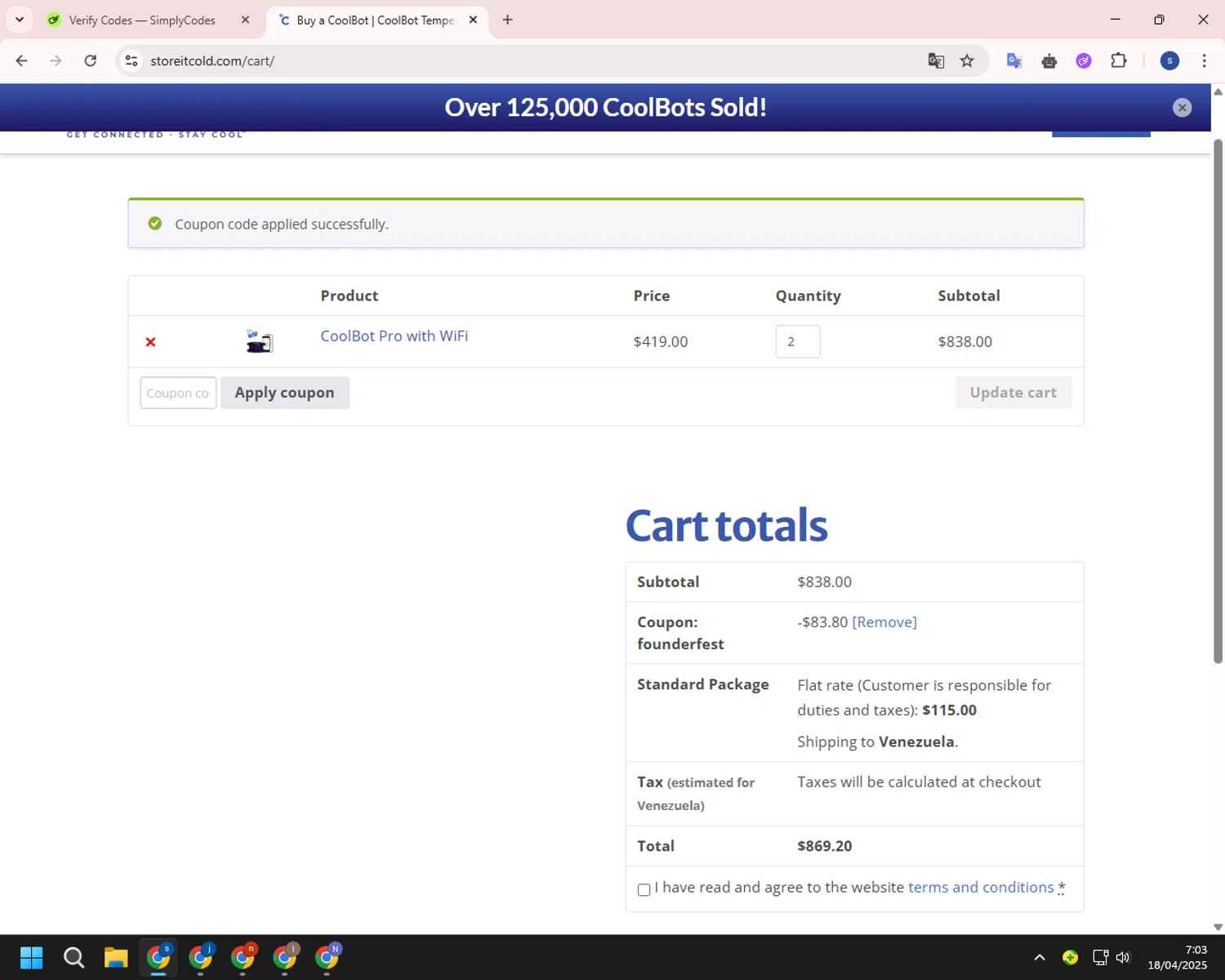Open Chrome's three-dot menu
1225x980 pixels.
[x=1204, y=60]
